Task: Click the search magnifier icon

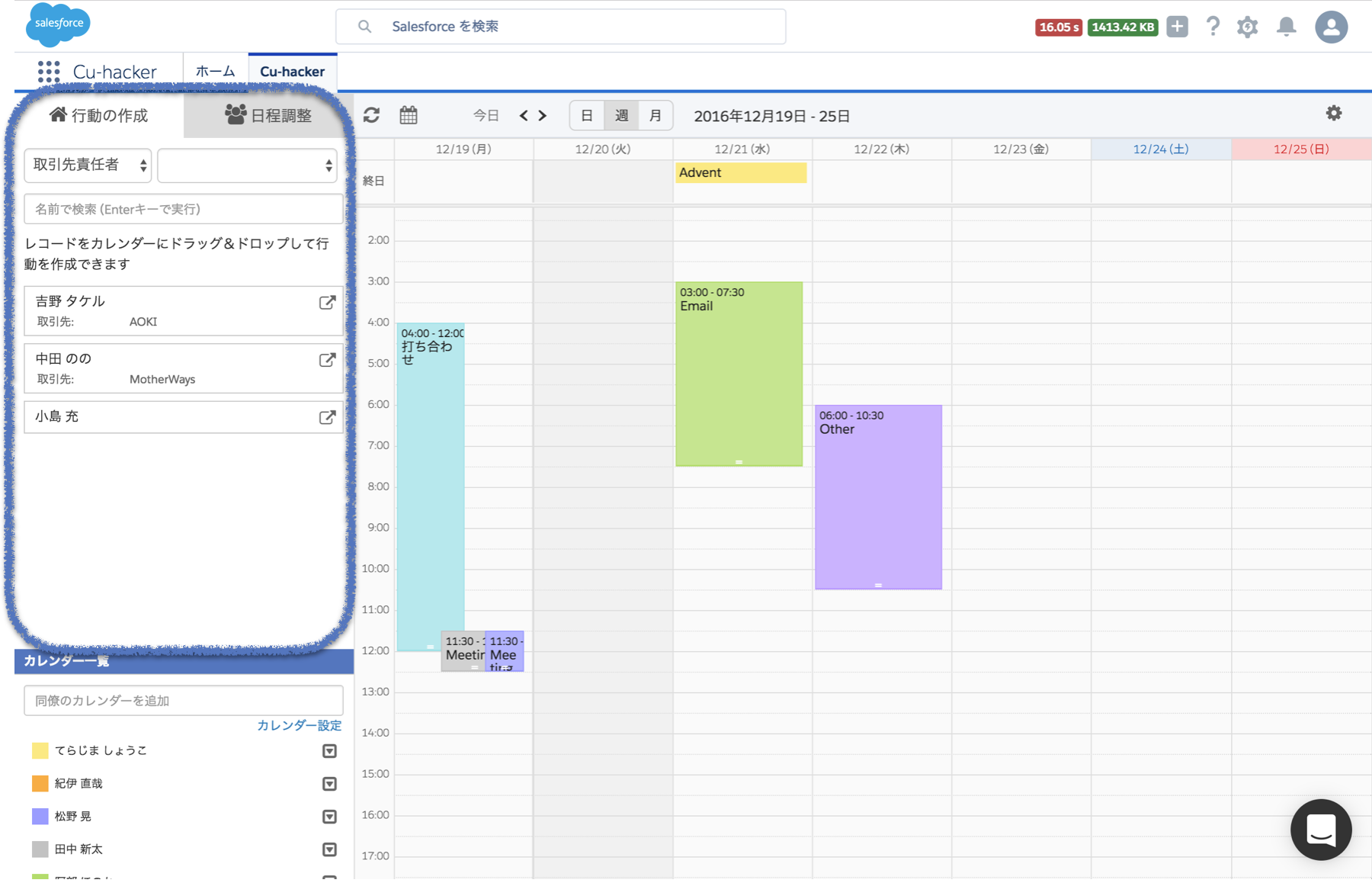Action: pos(365,27)
